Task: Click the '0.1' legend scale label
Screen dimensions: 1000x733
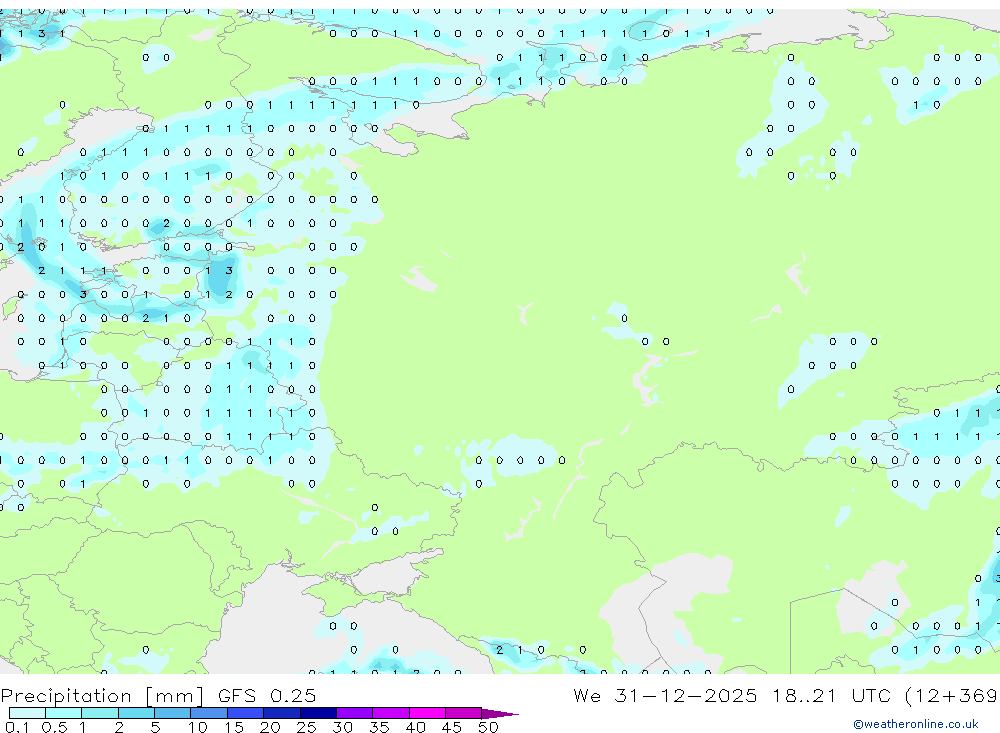Action: tap(17, 727)
